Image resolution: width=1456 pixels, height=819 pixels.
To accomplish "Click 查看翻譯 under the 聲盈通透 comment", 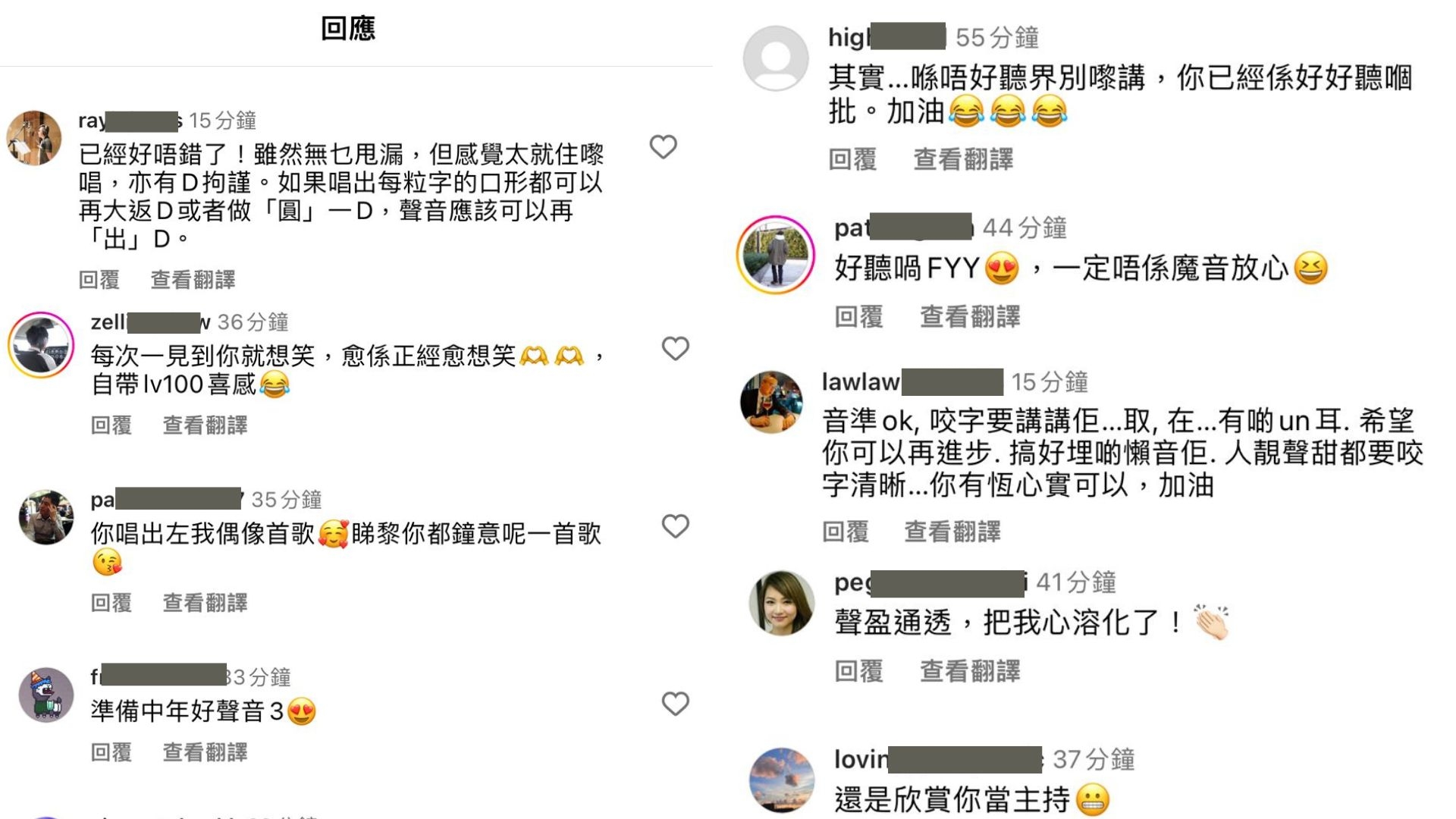I will [970, 671].
